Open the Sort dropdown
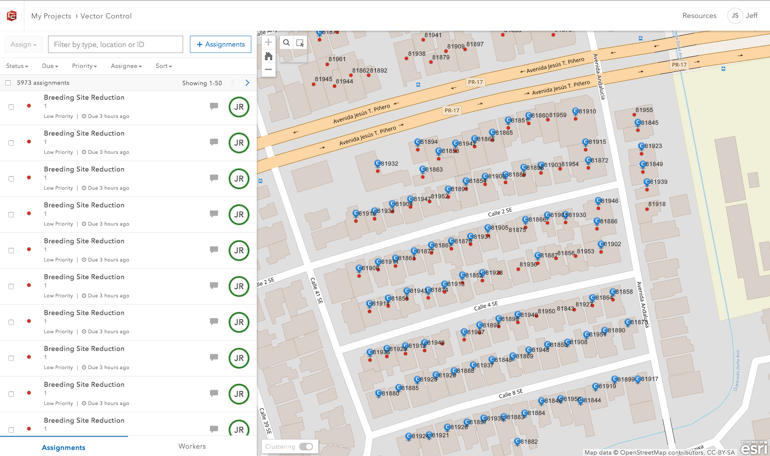Viewport: 770px width, 456px height. 164,66
